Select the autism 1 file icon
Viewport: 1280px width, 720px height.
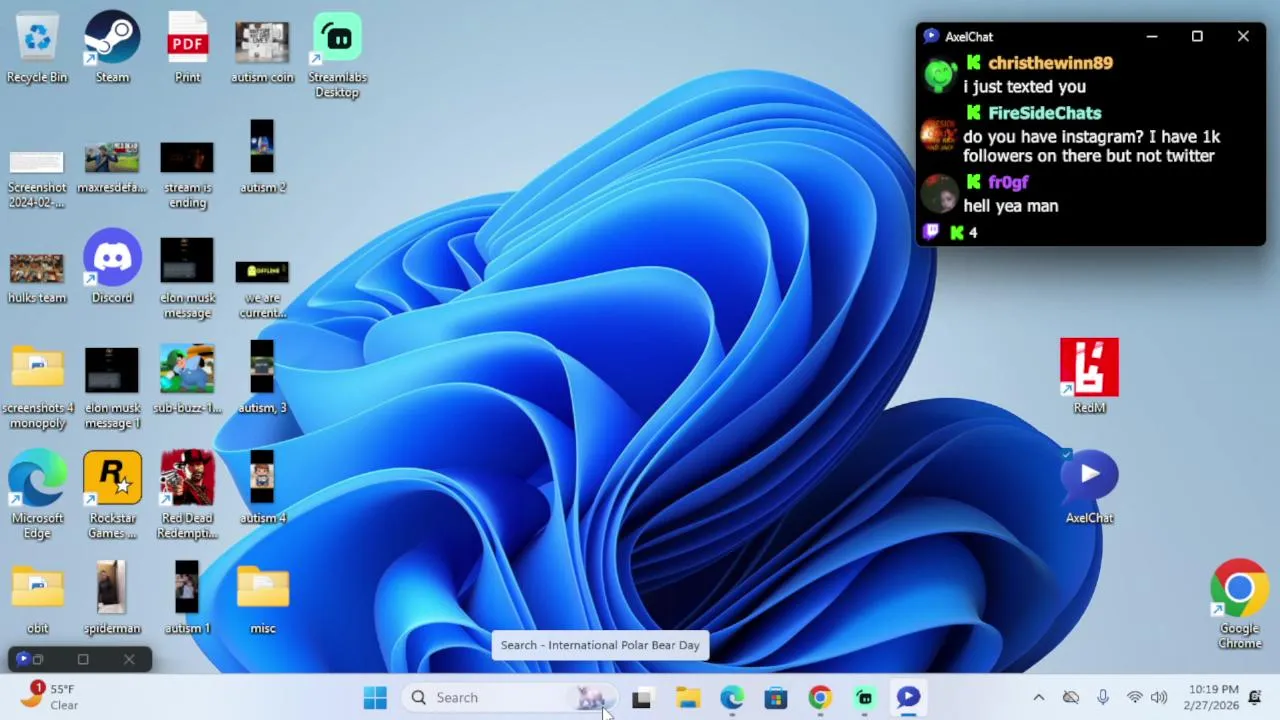tap(187, 598)
